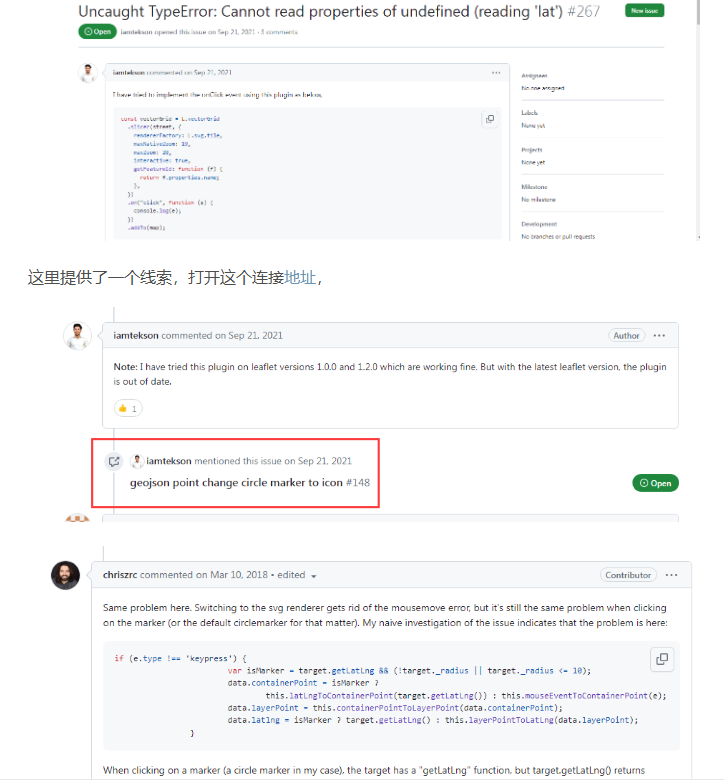Image resolution: width=724 pixels, height=780 pixels.
Task: Click the cross-reference icon beside mentioned issue
Action: pyautogui.click(x=114, y=462)
